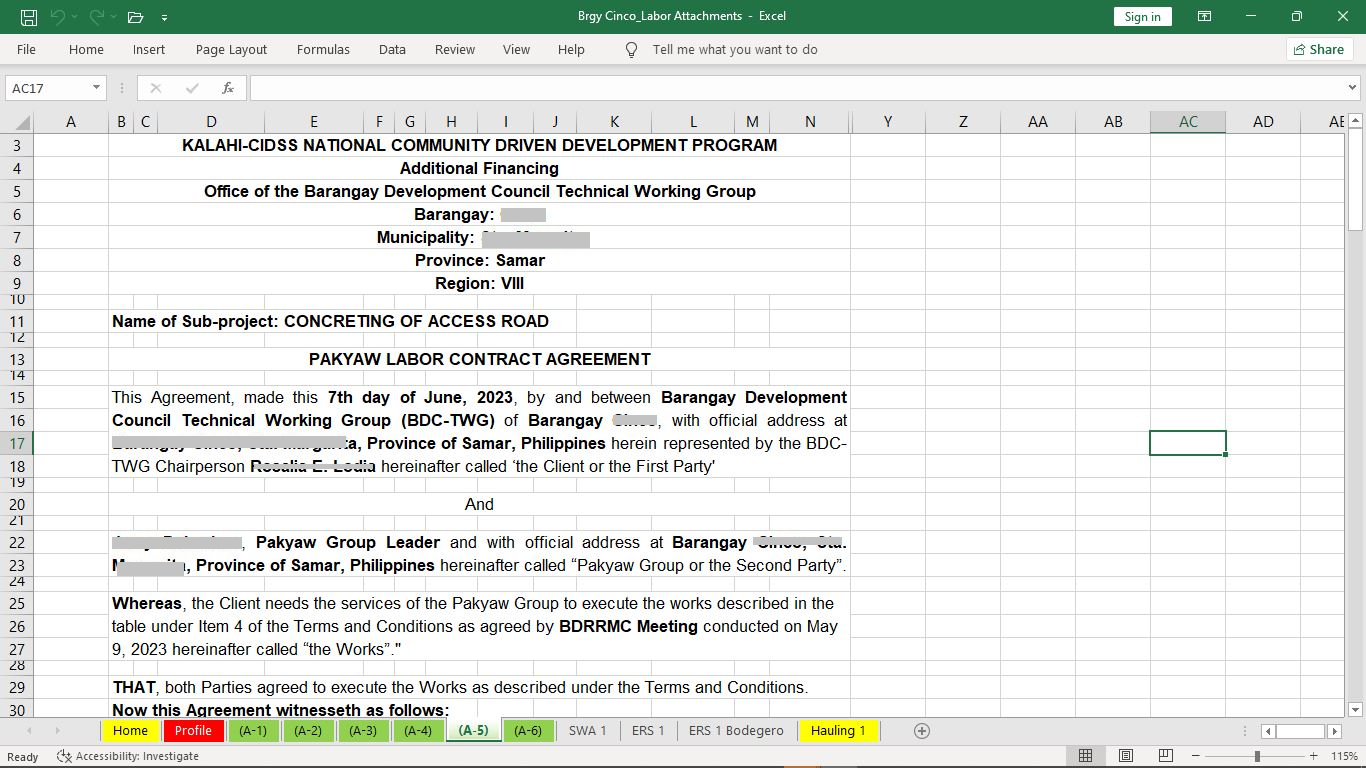1366x768 pixels.
Task: Click the Undo arrow icon
Action: pyautogui.click(x=58, y=17)
